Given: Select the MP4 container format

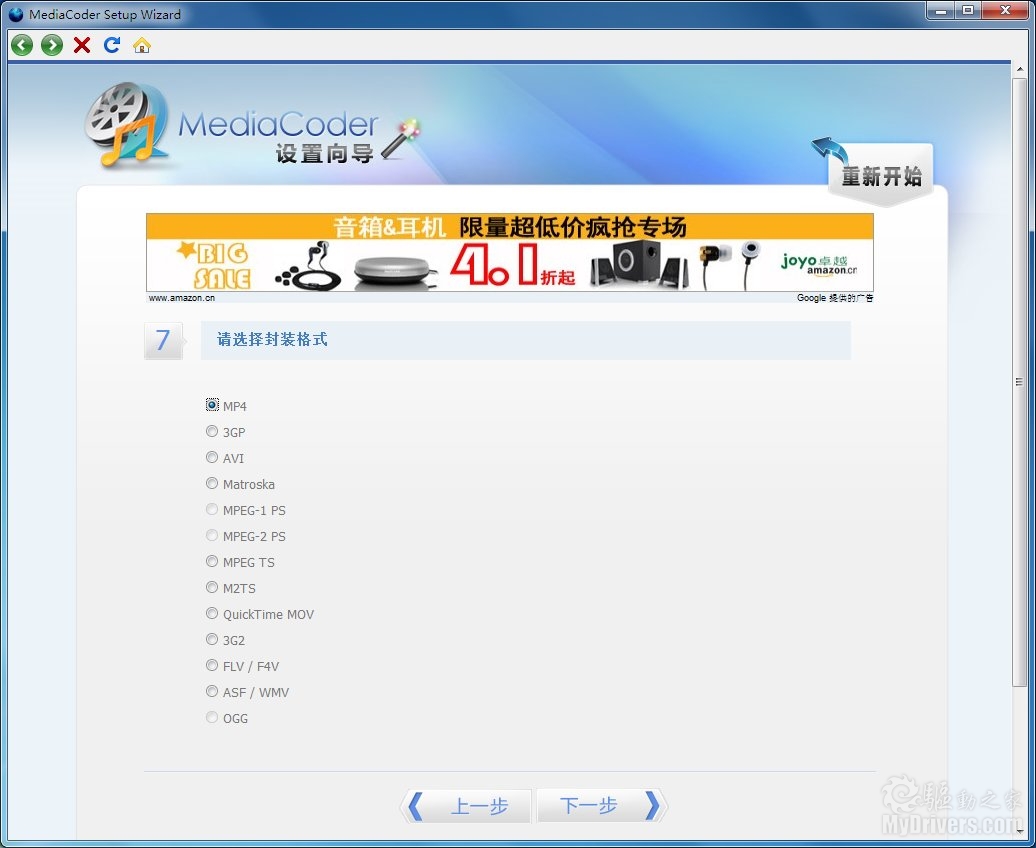Looking at the screenshot, I should coord(212,405).
